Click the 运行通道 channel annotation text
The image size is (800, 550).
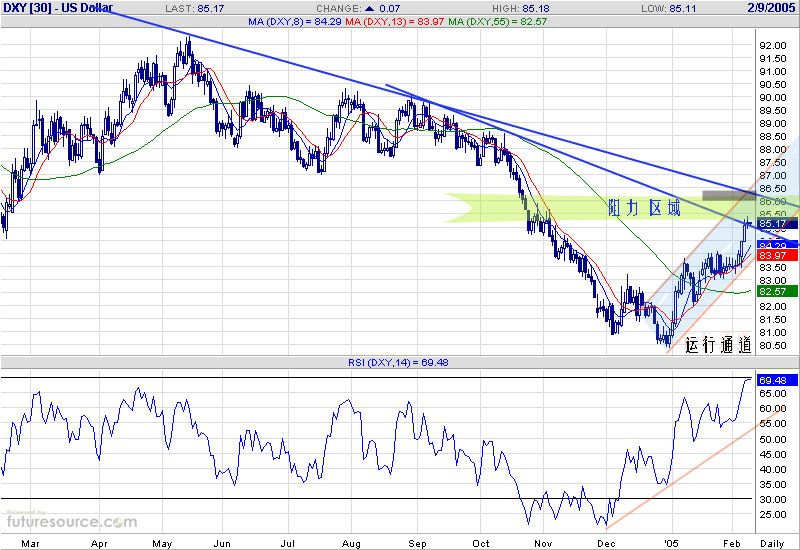pos(717,345)
